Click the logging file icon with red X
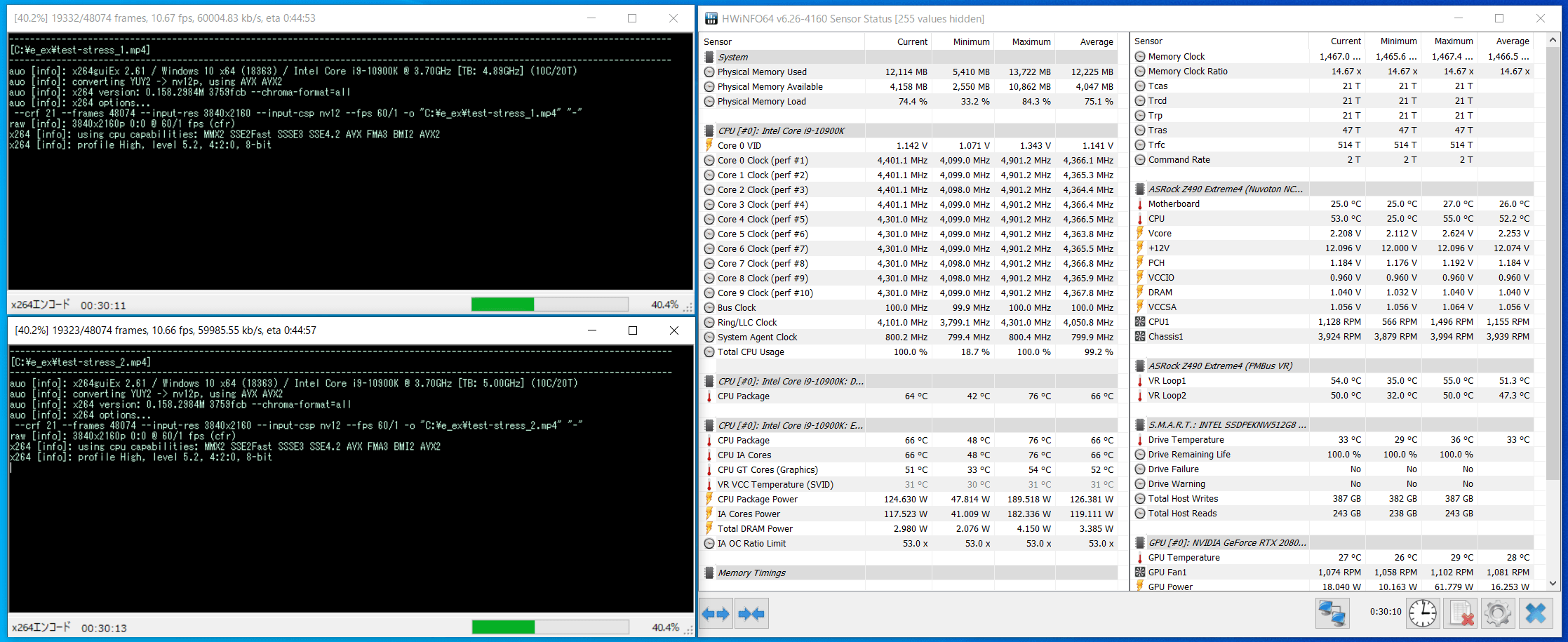Viewport: 1568px width, 642px height. tap(1461, 614)
